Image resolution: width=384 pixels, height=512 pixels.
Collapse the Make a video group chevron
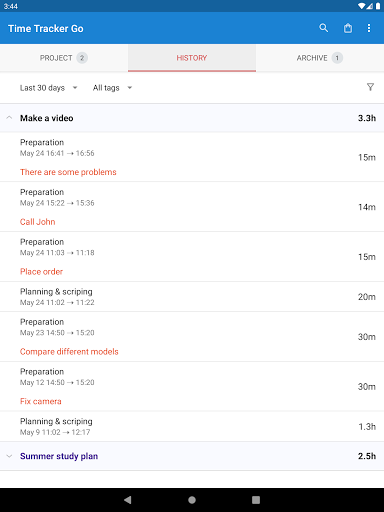coord(9,118)
